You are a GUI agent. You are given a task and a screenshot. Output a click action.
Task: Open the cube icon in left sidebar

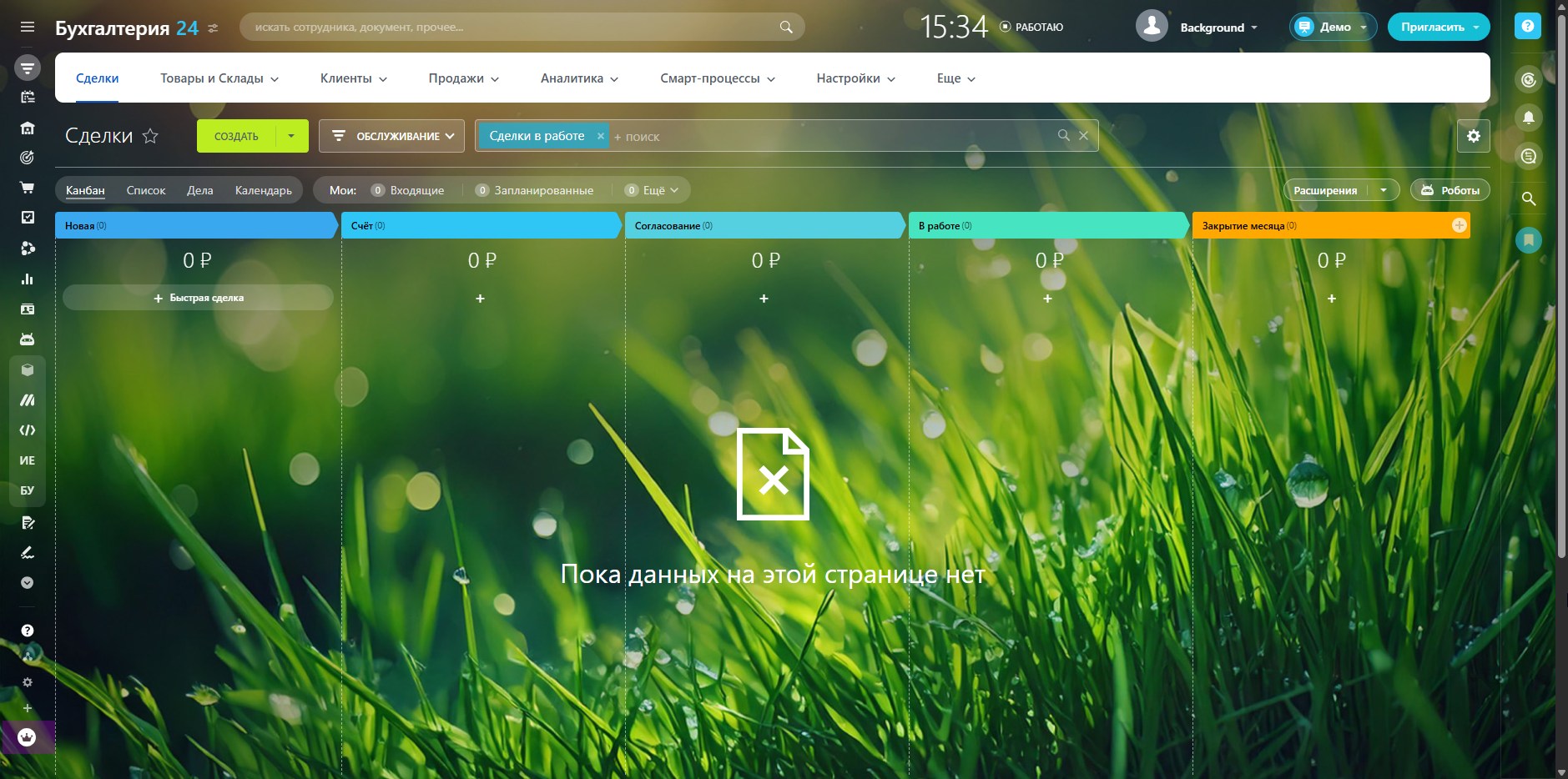(x=28, y=369)
